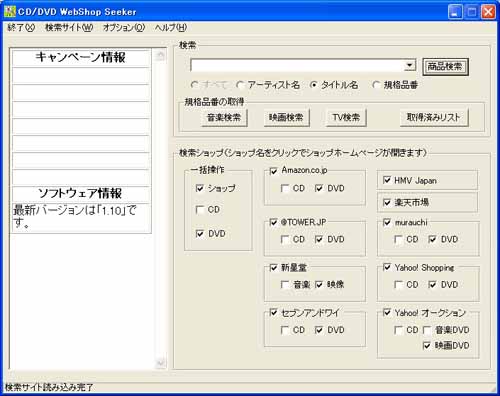Toggle the 一括操作 ショップ checkbox
500x396 pixels.
tap(200, 188)
